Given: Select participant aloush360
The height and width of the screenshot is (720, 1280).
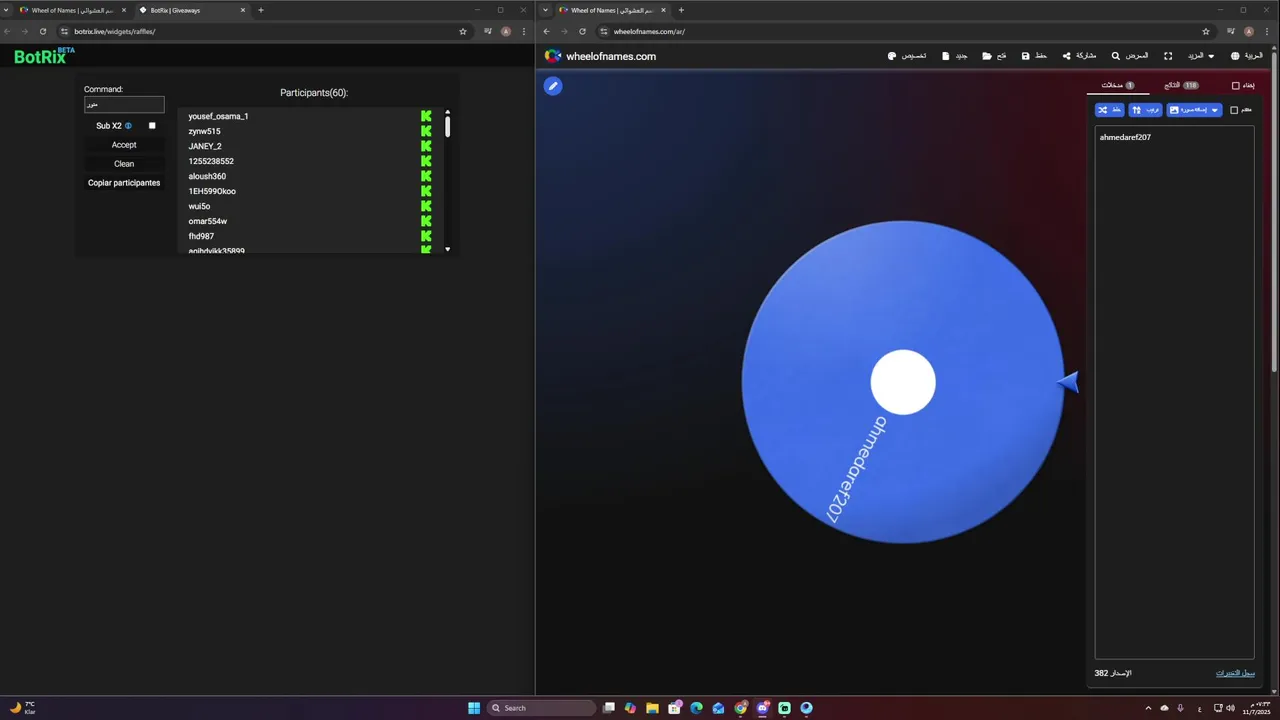Looking at the screenshot, I should point(207,176).
